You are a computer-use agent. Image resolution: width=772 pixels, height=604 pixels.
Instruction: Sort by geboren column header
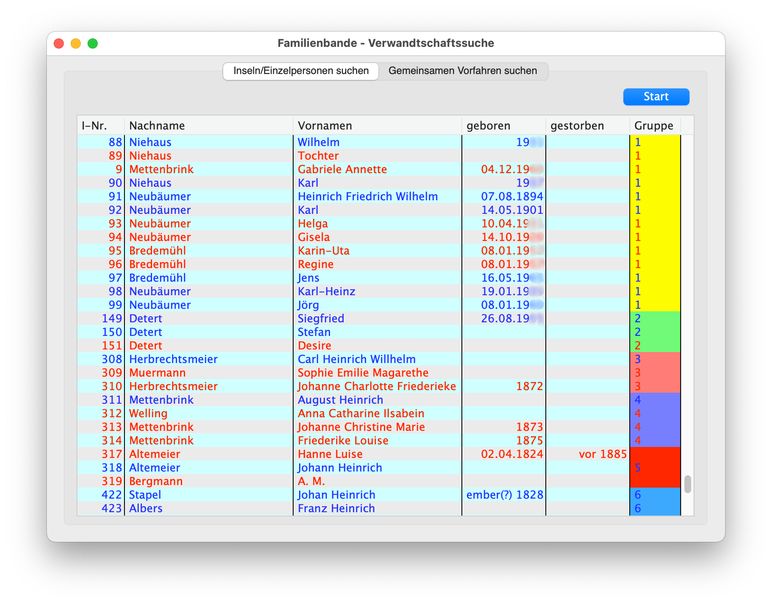[x=502, y=126]
